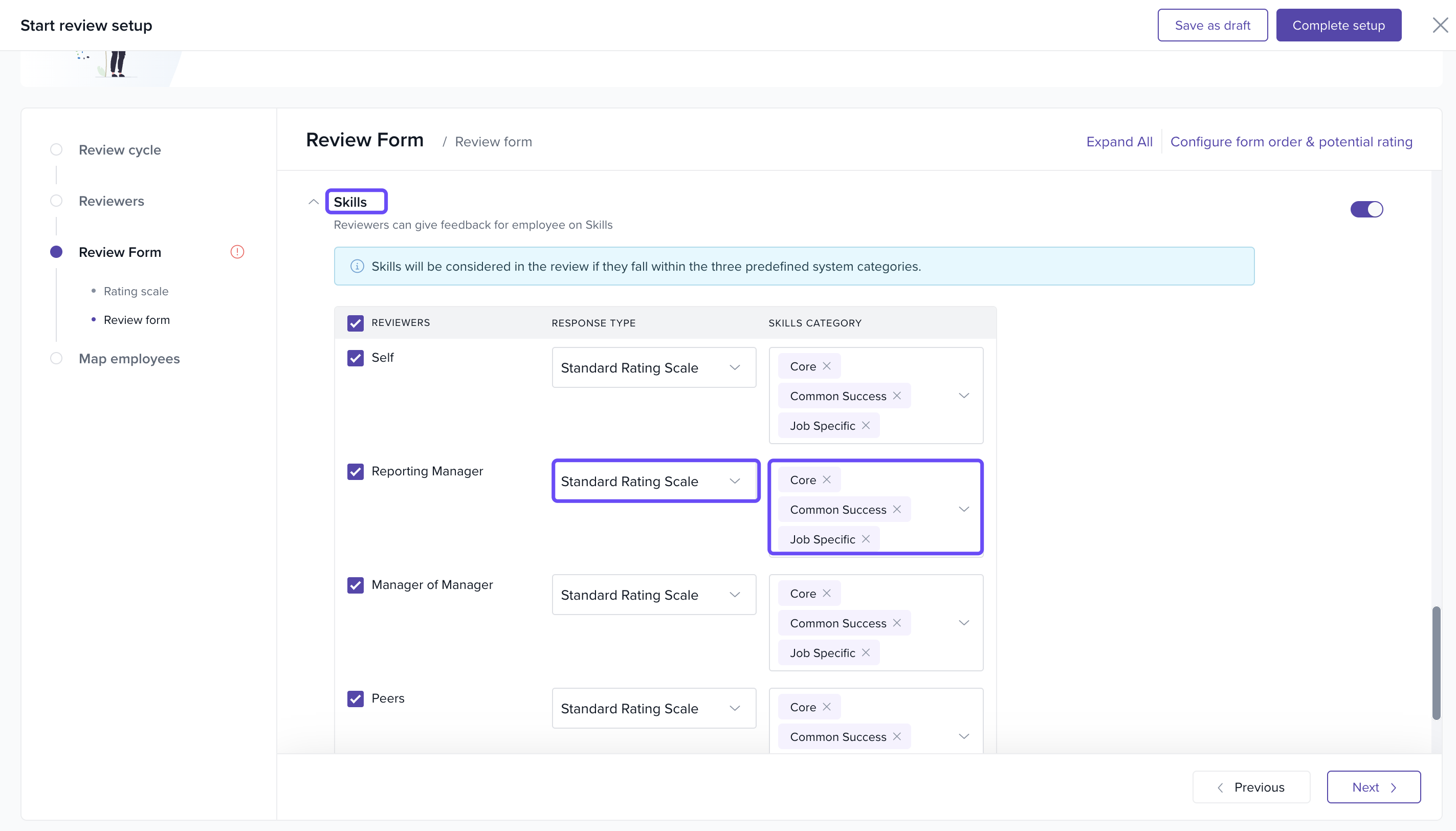Screen dimensions: 1456x831
Task: Collapse the Skills section chevron
Action: pos(313,202)
